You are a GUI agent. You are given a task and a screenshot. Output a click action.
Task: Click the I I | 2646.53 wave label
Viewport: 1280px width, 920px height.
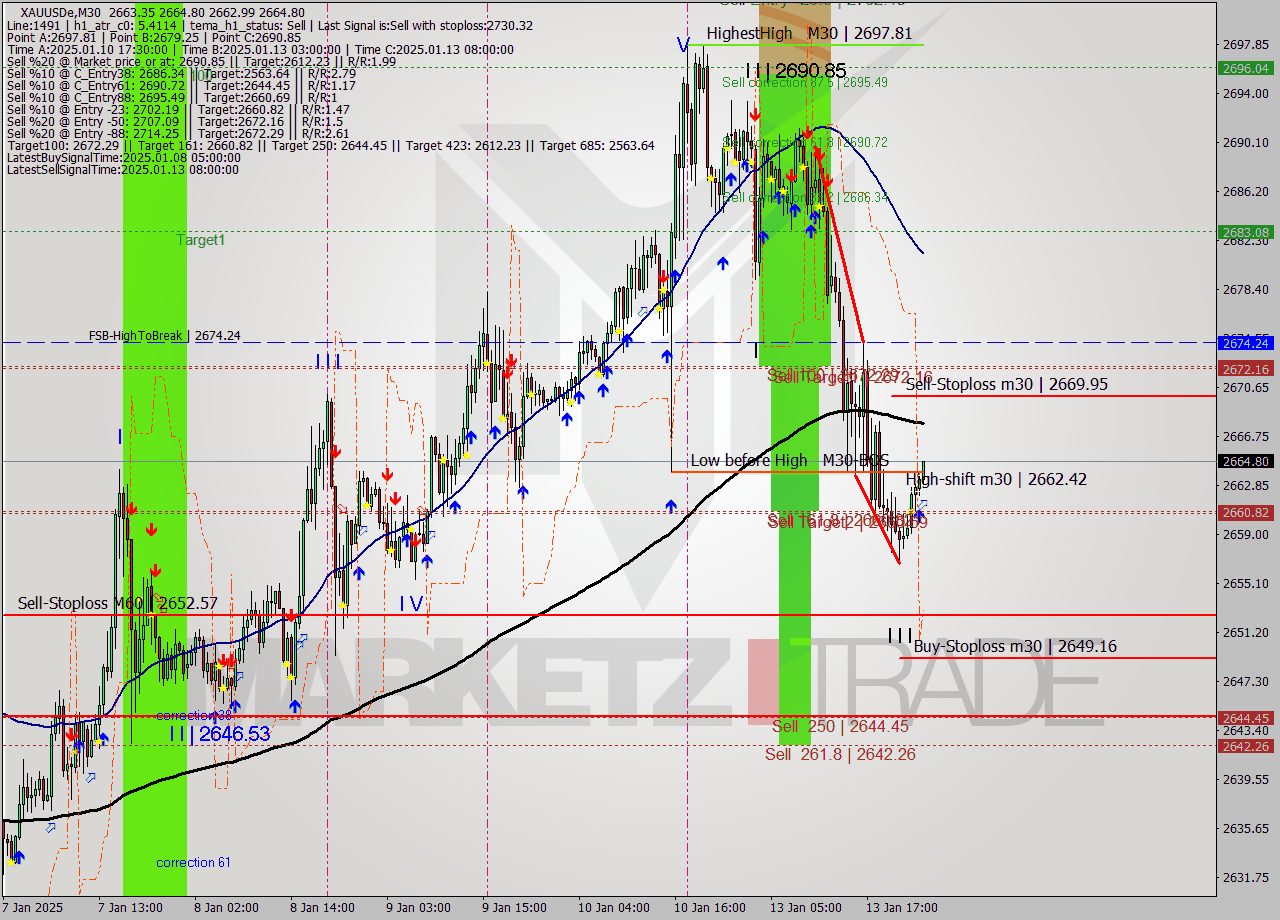(219, 734)
